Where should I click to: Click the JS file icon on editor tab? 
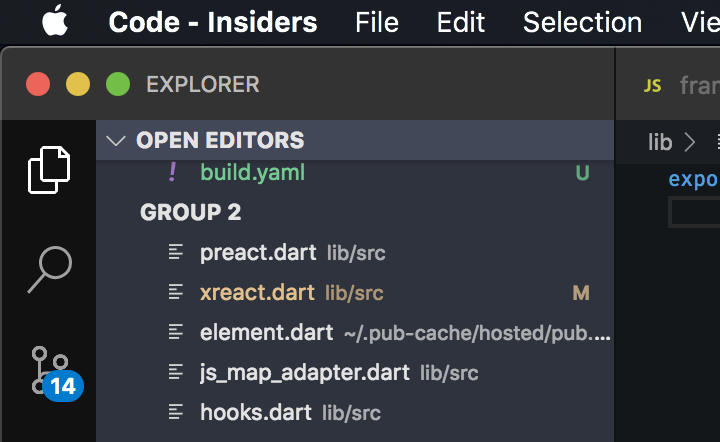tap(652, 86)
